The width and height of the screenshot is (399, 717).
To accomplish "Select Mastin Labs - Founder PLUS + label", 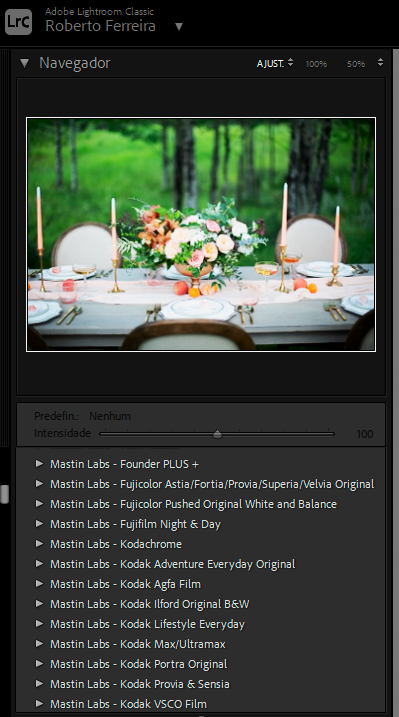I will (124, 464).
